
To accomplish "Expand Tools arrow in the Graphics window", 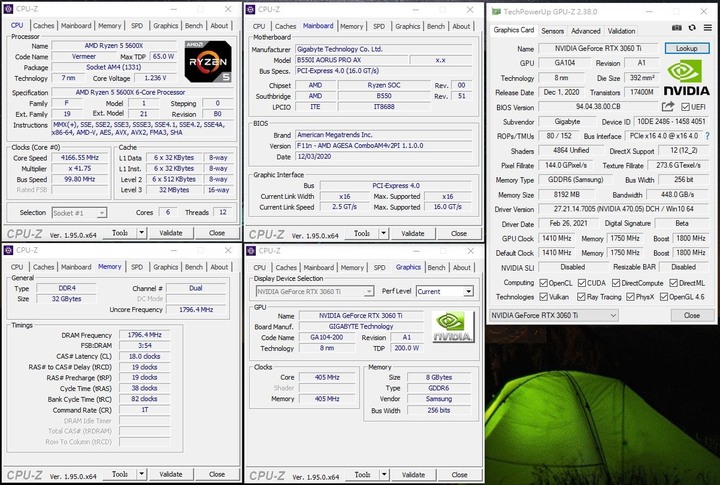I will tap(384, 474).
